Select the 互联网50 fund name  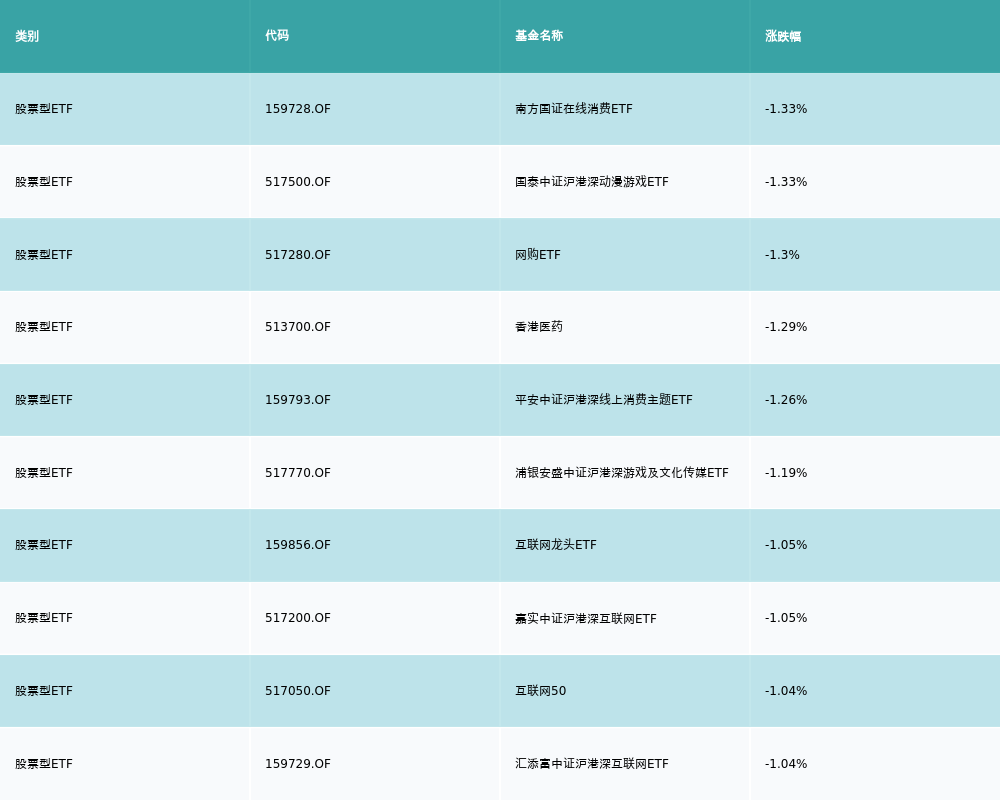click(541, 691)
